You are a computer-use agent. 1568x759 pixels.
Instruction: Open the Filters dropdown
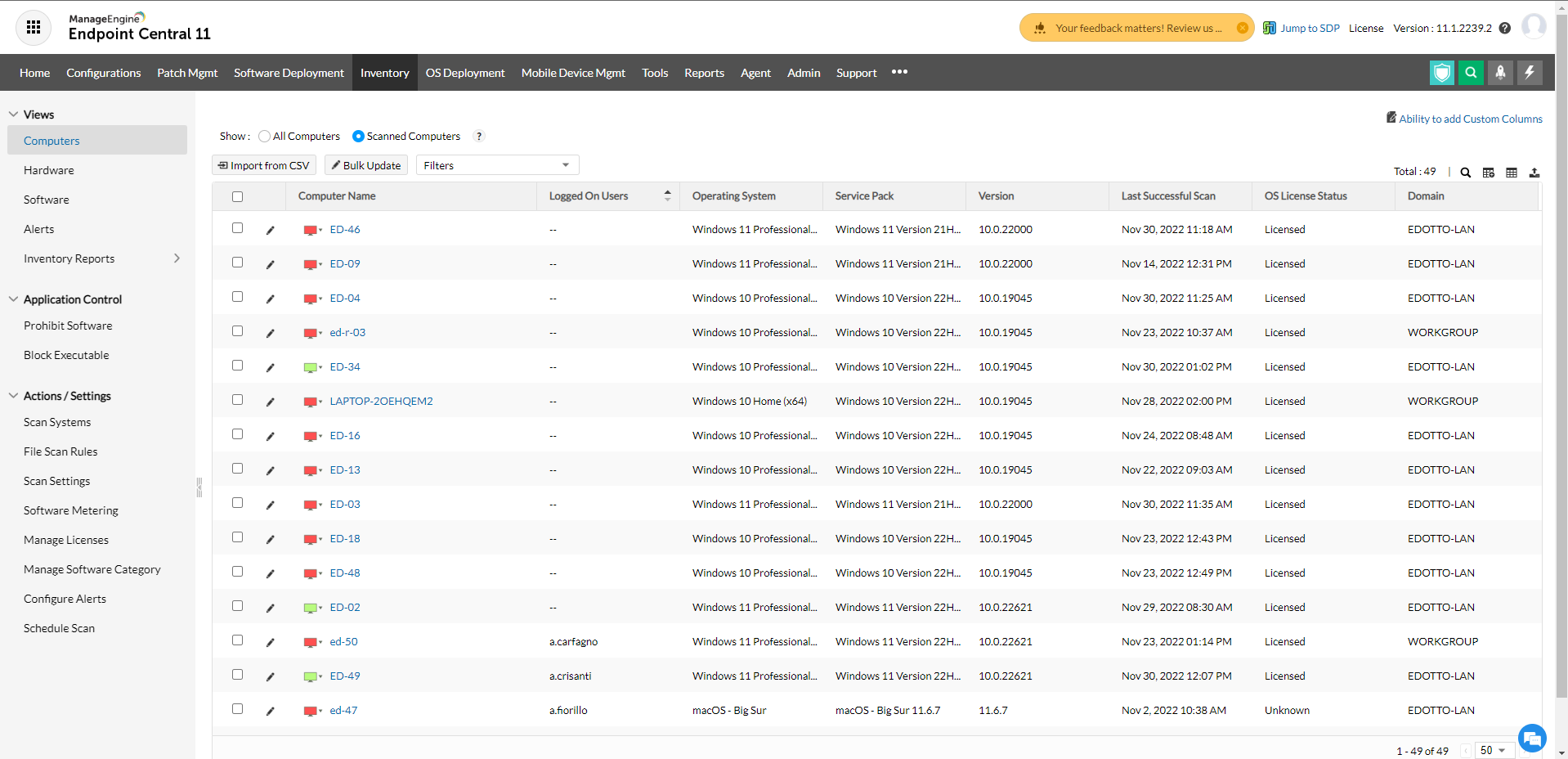pyautogui.click(x=497, y=165)
